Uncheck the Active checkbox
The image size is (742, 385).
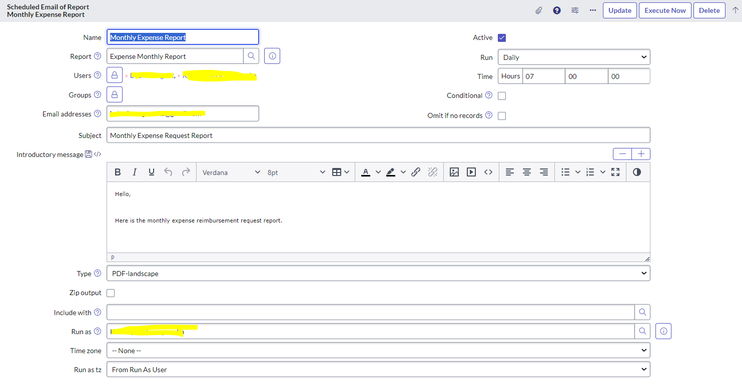[x=502, y=38]
